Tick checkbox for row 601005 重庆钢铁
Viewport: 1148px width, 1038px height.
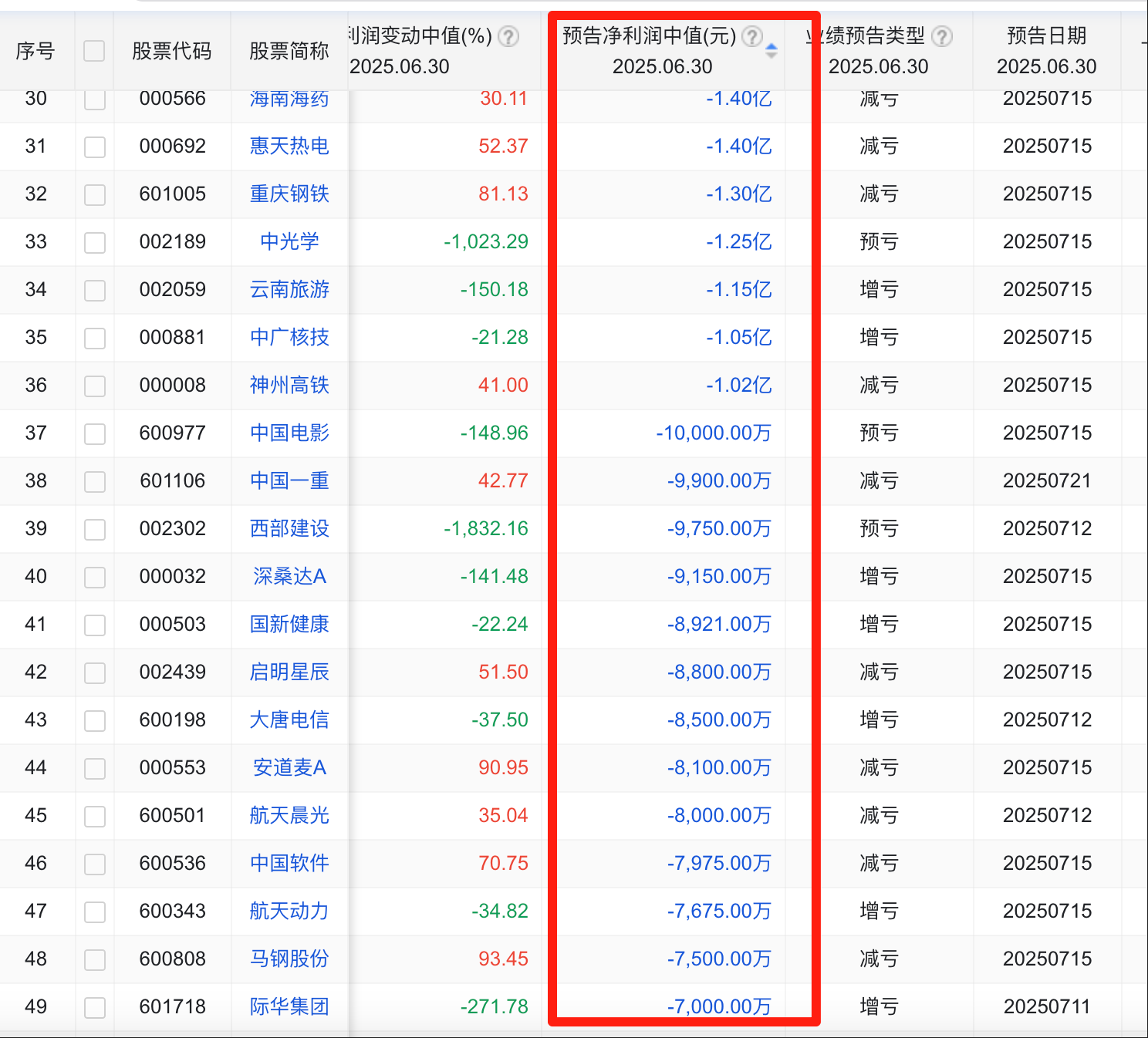click(x=95, y=195)
